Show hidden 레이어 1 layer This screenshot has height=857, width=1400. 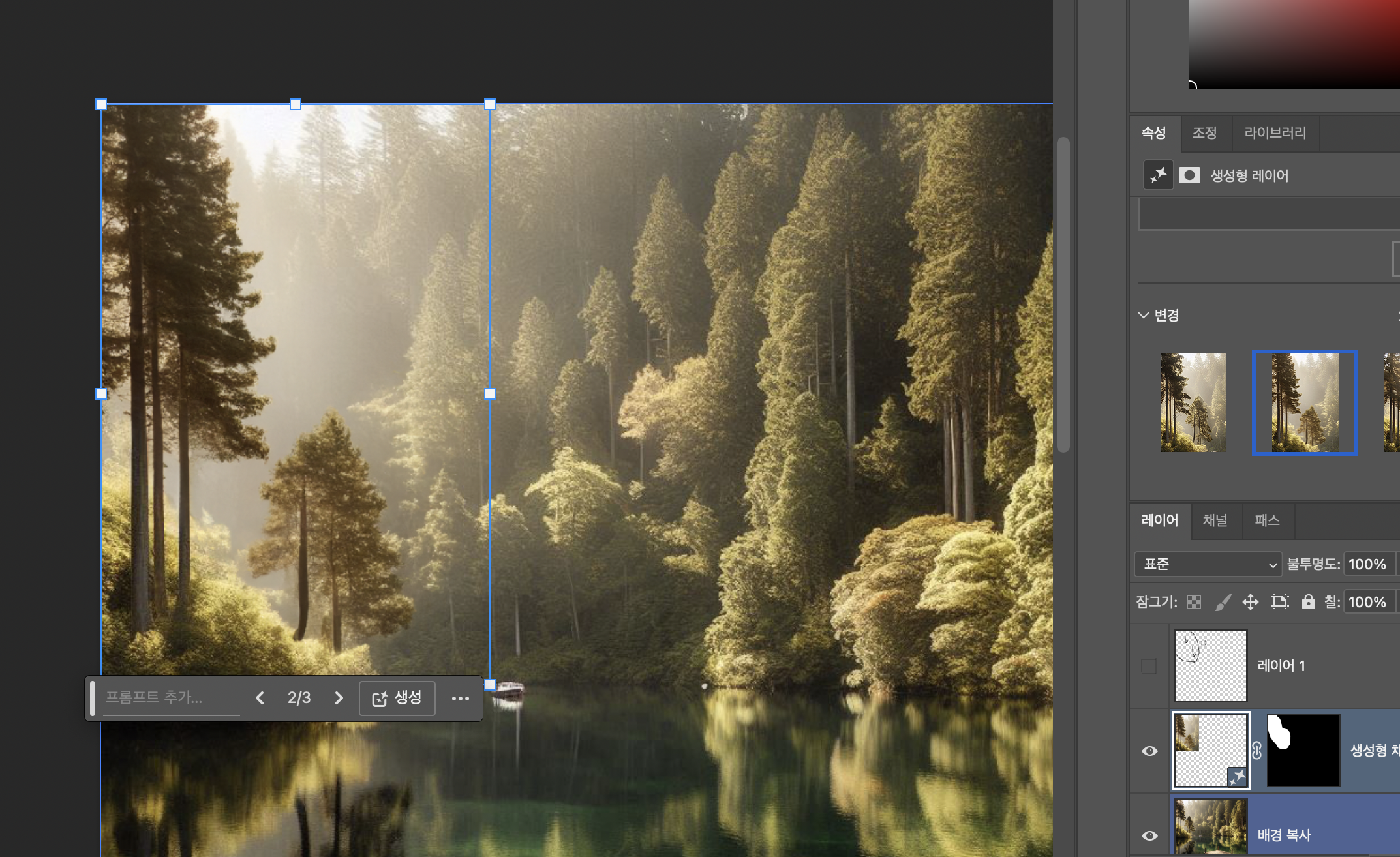[1149, 666]
